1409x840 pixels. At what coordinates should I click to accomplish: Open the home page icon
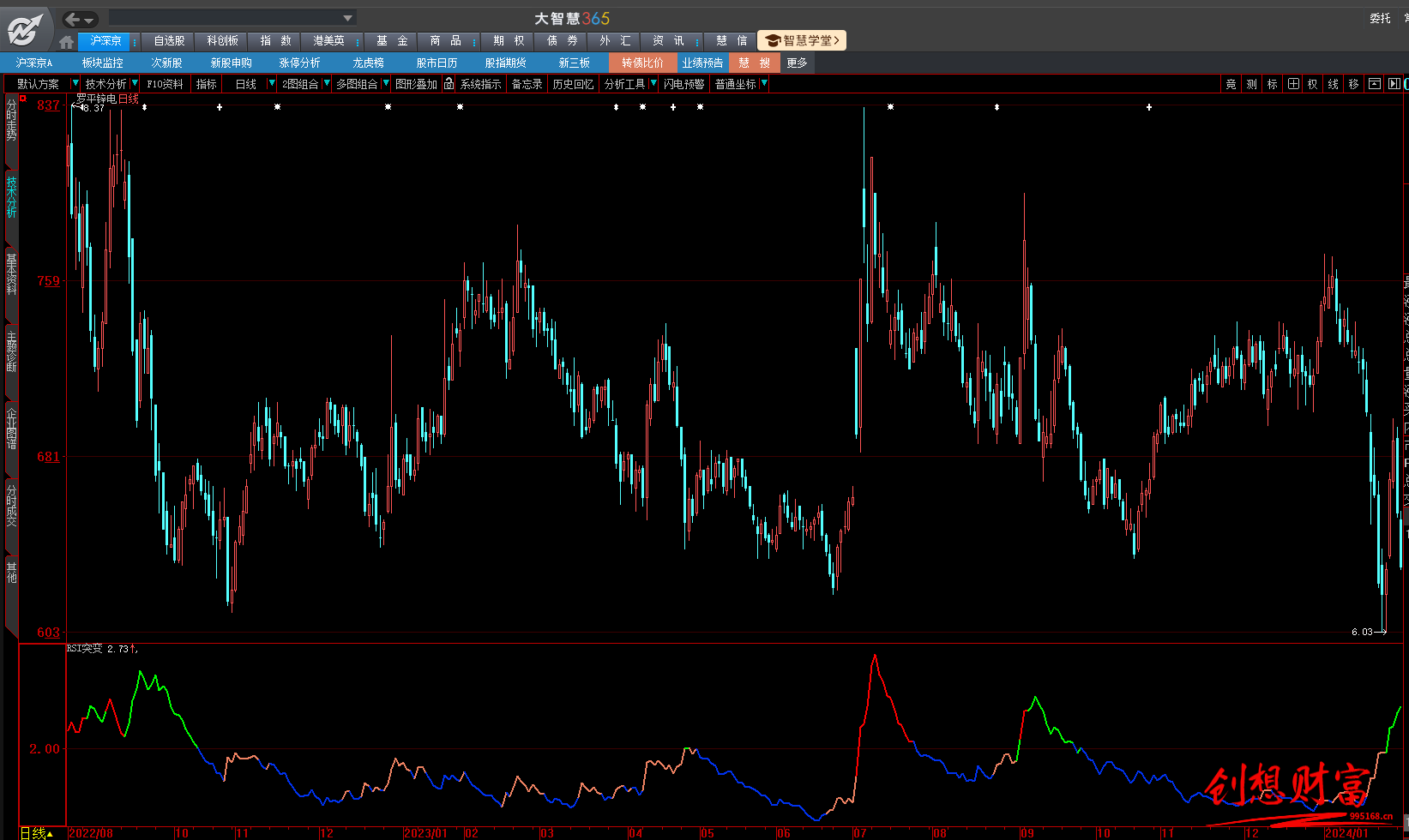[67, 41]
